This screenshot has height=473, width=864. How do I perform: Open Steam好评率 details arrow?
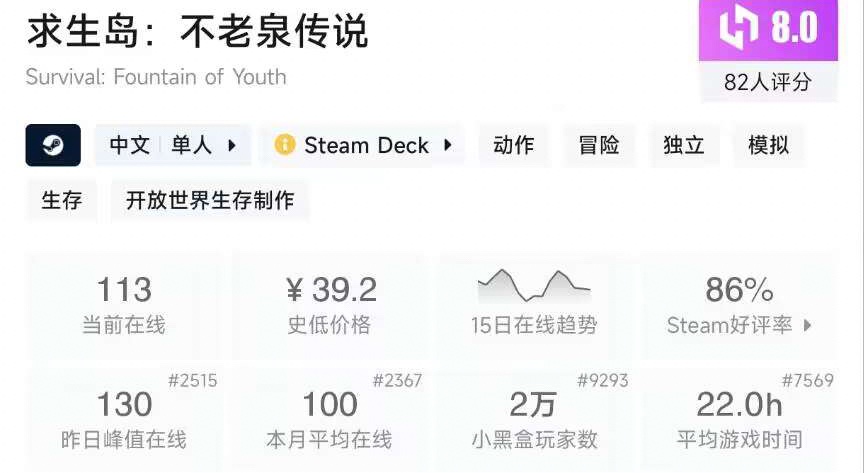(807, 325)
